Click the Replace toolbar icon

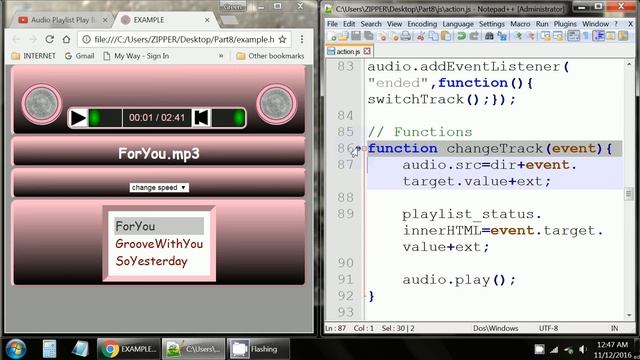502,36
